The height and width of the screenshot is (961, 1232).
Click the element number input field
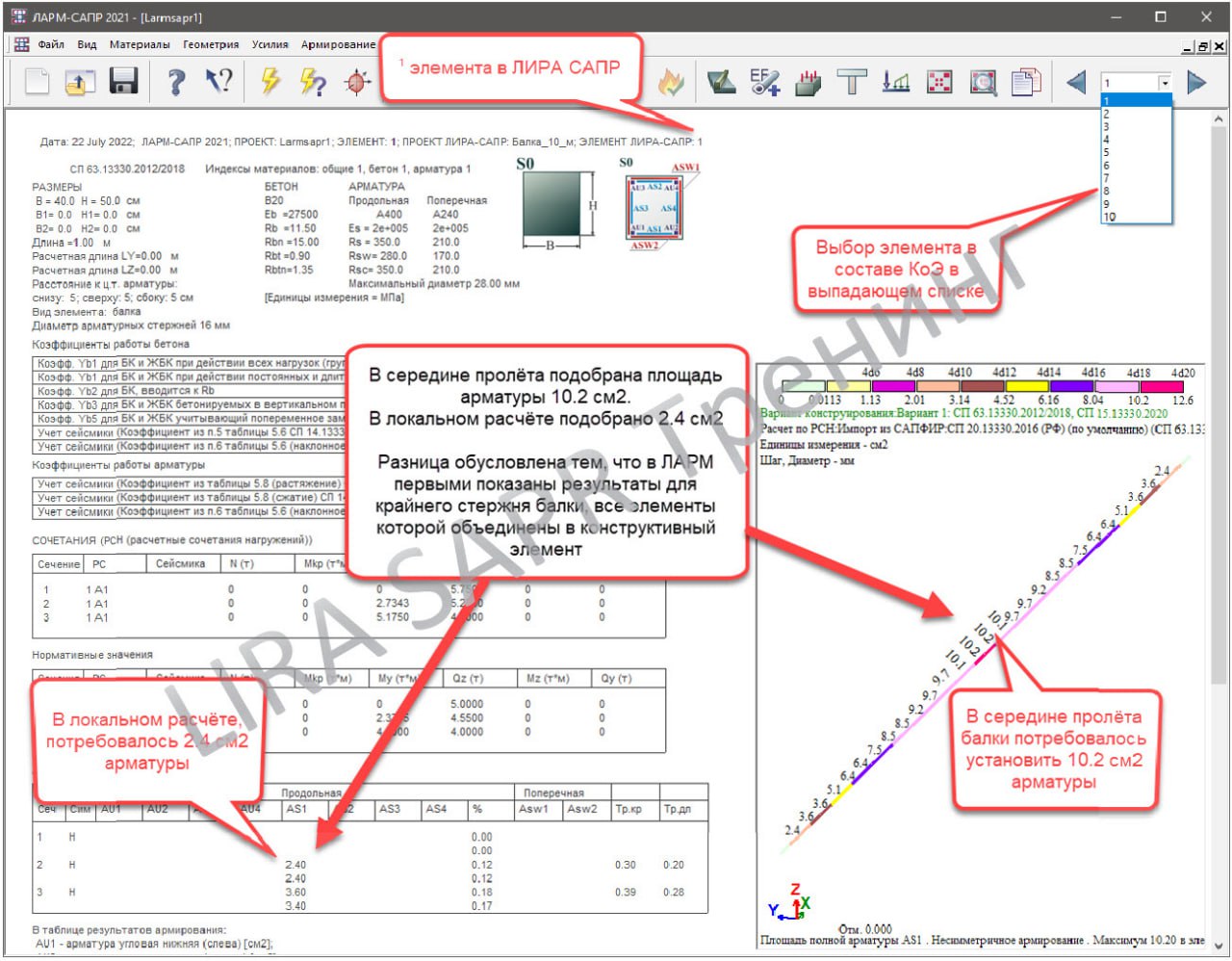pos(1129,83)
